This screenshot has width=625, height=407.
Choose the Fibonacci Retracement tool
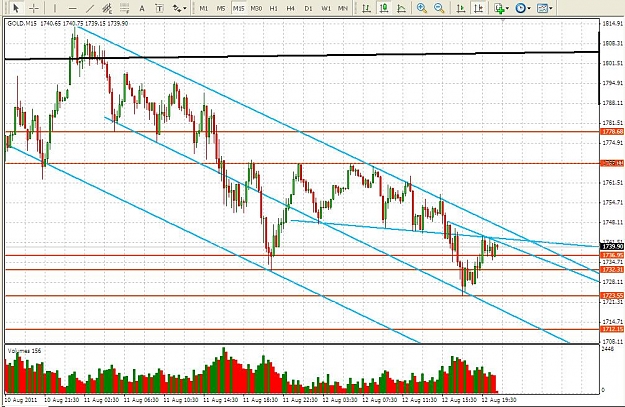click(x=125, y=8)
